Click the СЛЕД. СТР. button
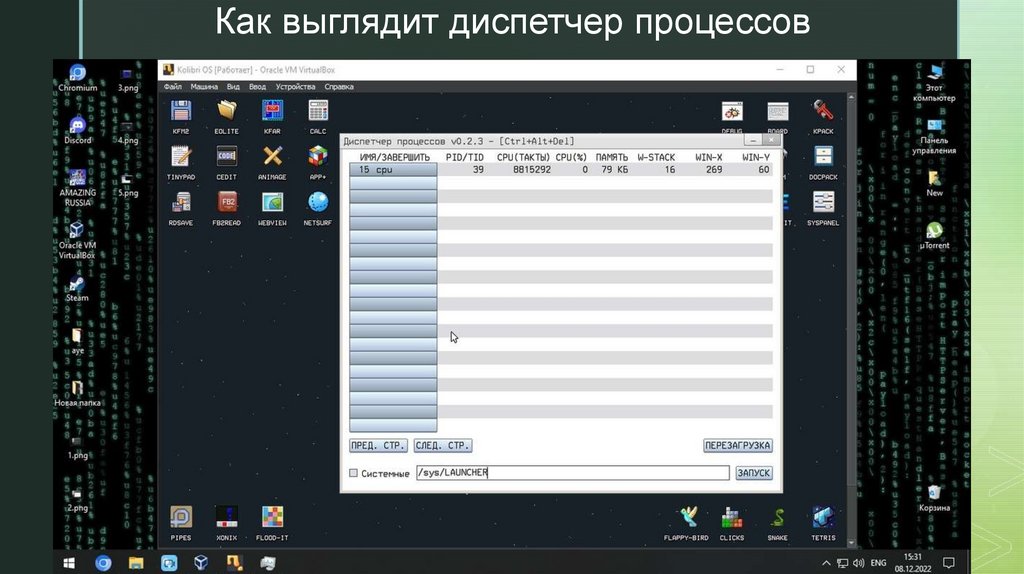The width and height of the screenshot is (1024, 574). click(443, 445)
